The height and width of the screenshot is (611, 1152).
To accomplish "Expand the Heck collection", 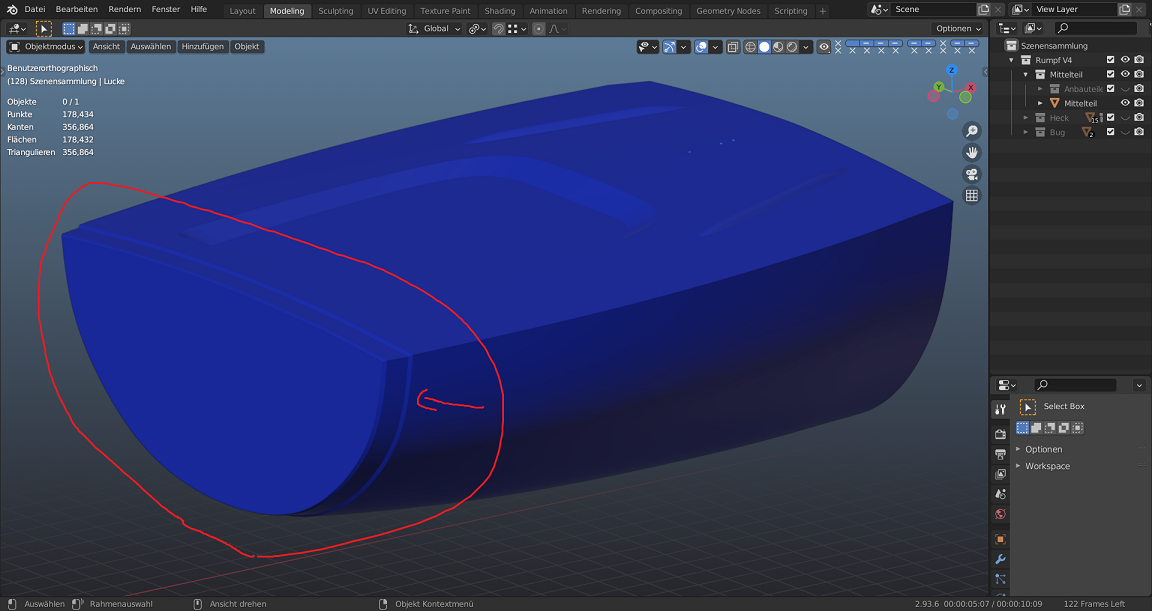I will [1026, 118].
